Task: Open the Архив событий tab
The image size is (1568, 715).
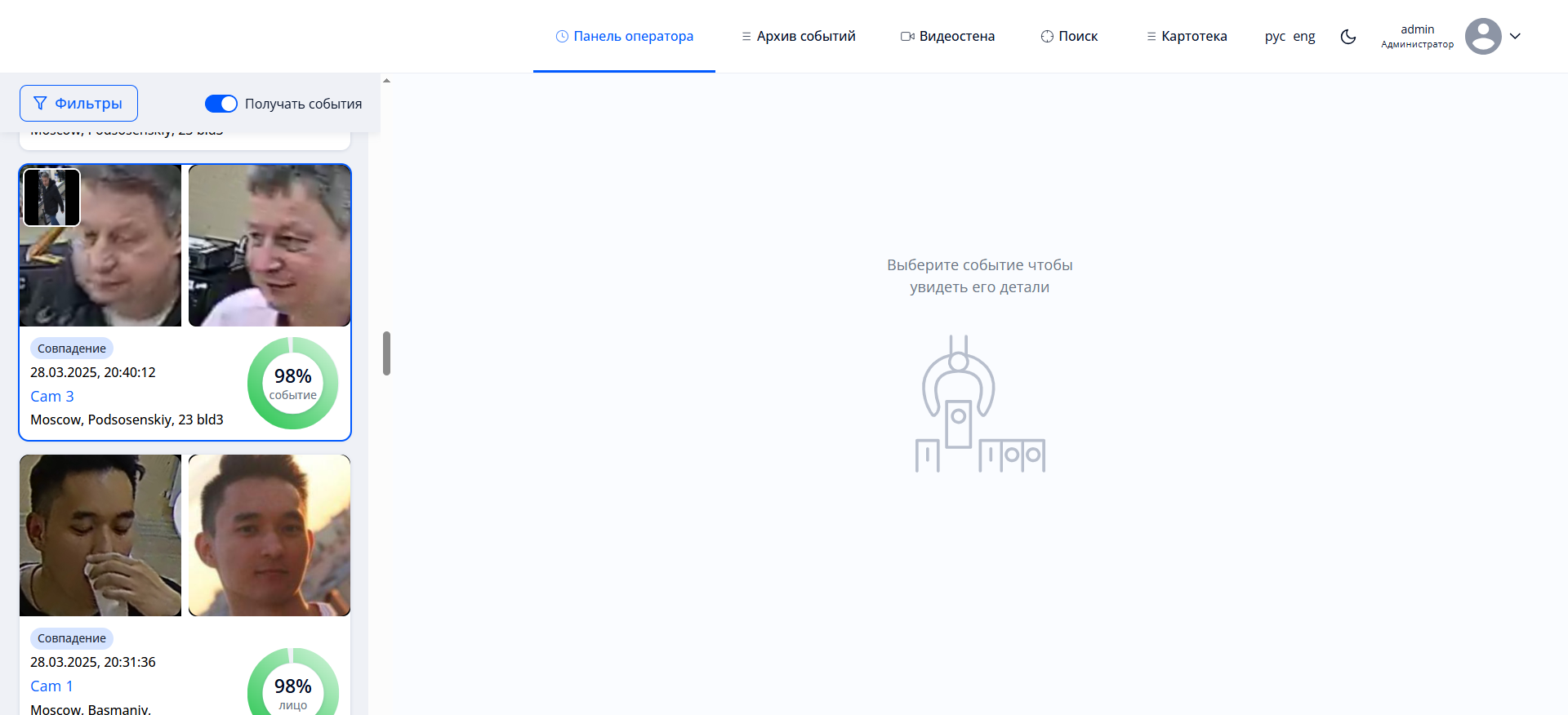Action: click(x=805, y=37)
